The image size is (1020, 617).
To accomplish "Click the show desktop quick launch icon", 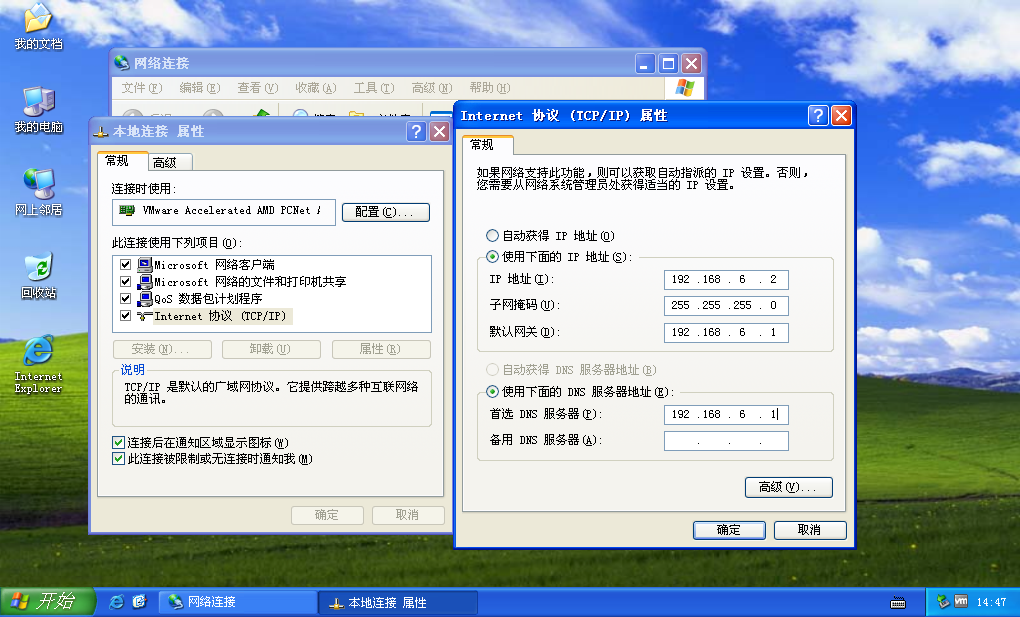I will coord(139,602).
